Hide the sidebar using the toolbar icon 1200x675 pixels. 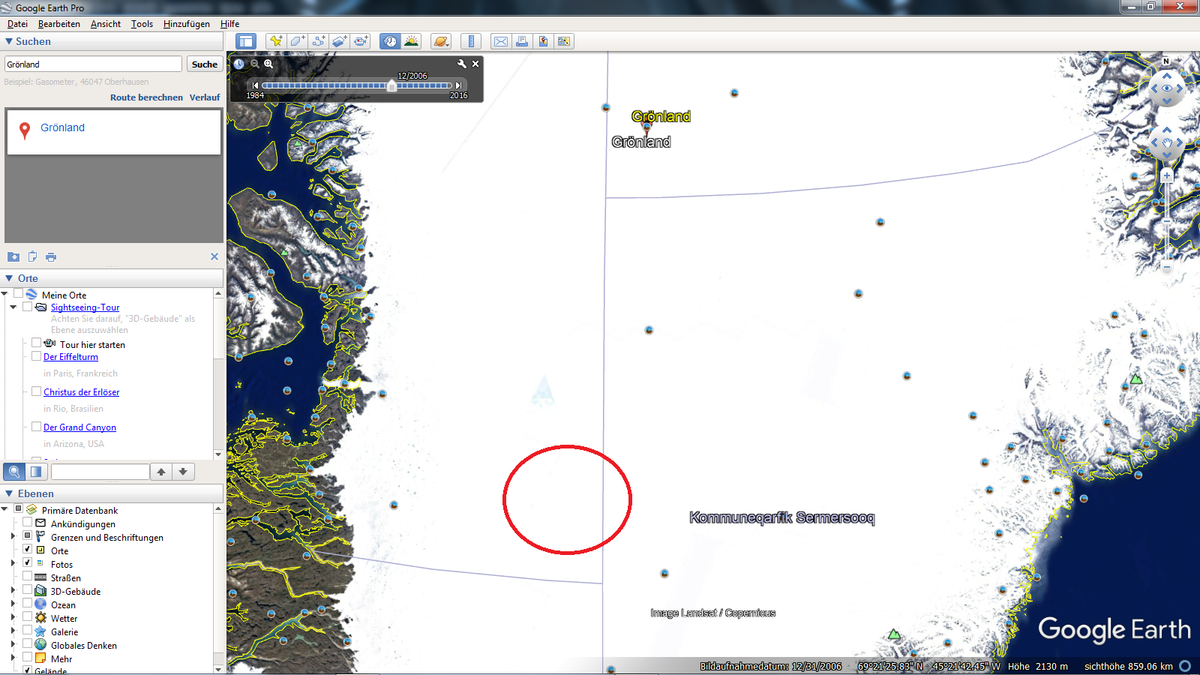pyautogui.click(x=245, y=41)
